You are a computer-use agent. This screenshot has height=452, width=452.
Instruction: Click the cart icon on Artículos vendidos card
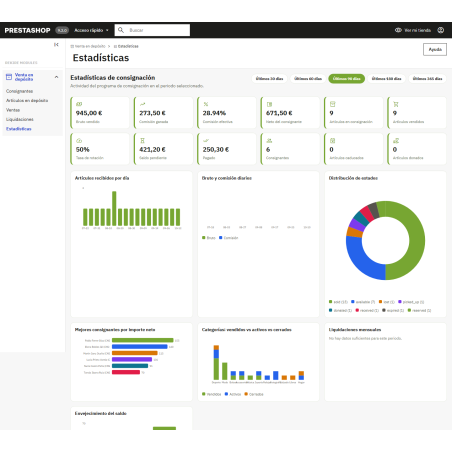click(396, 104)
